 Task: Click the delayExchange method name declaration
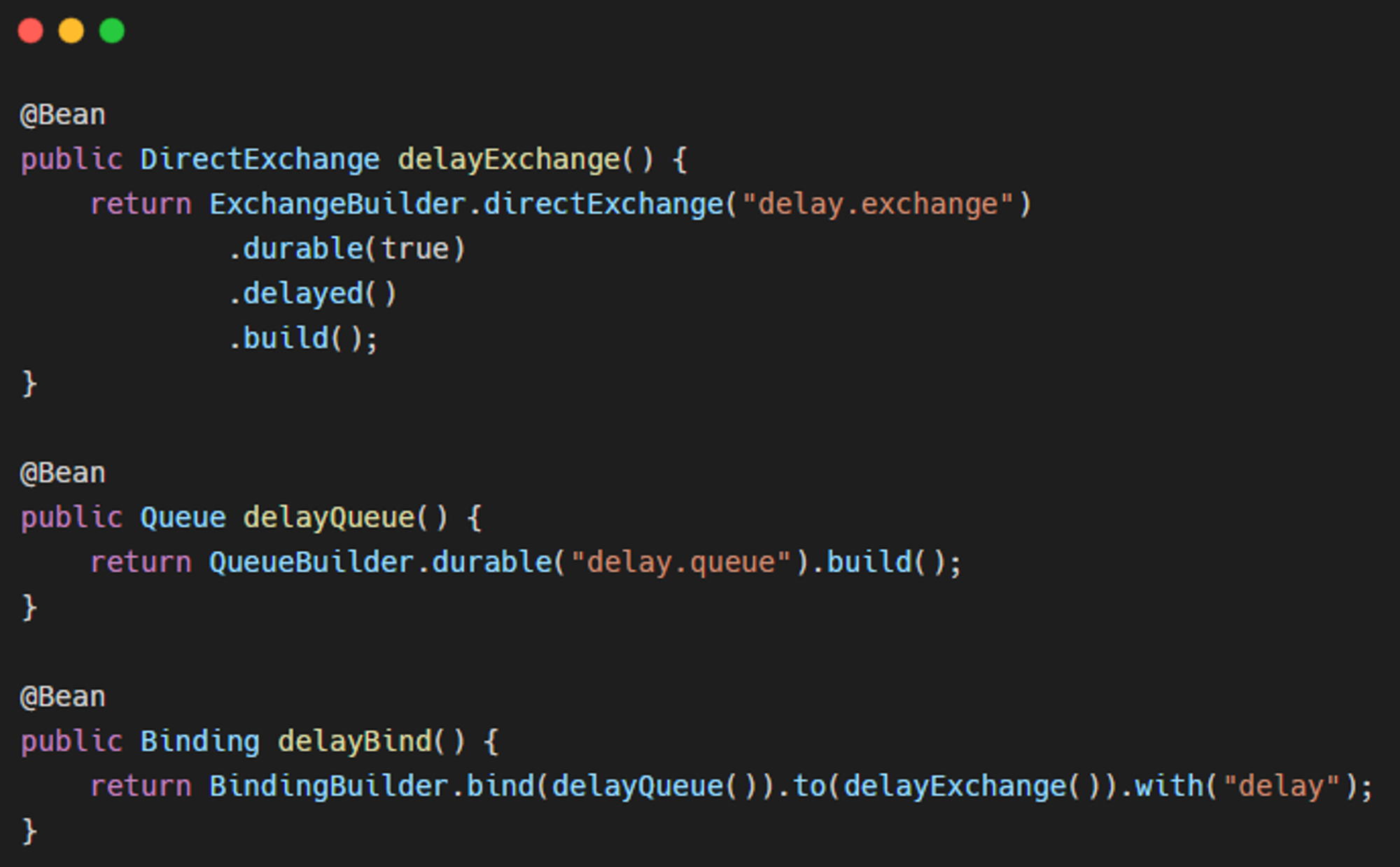point(509,160)
